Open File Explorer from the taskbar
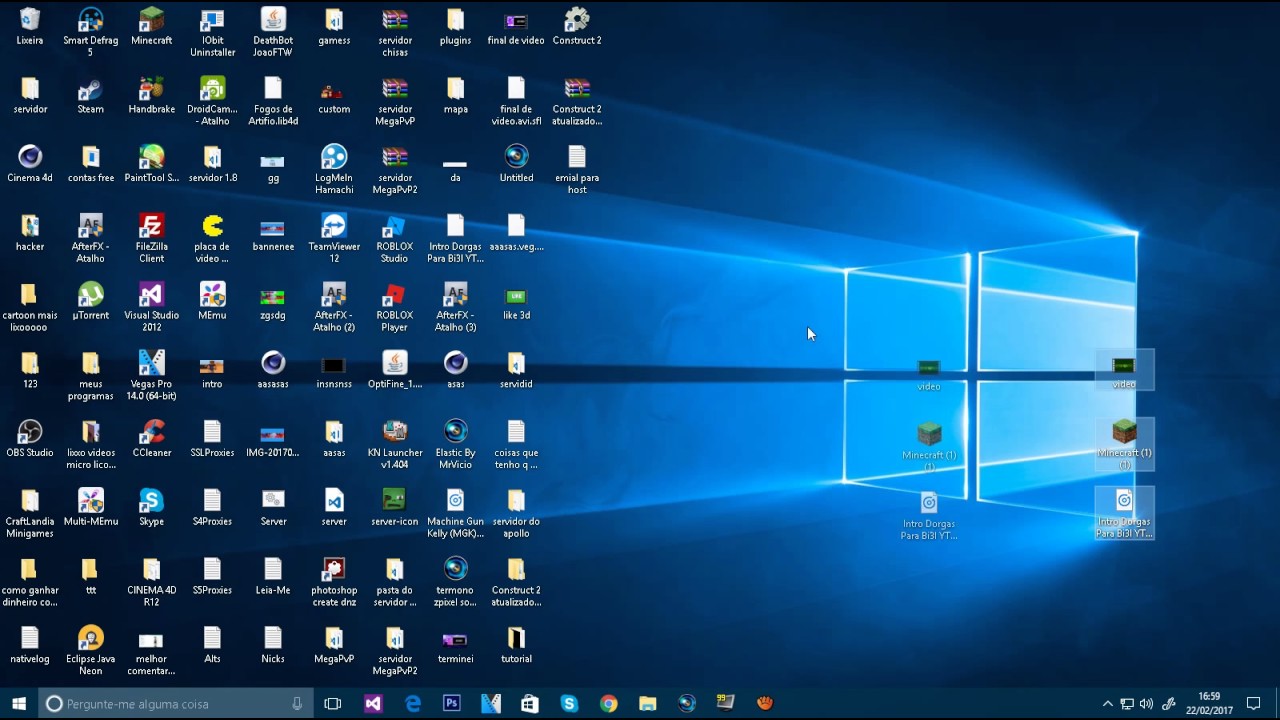 (x=647, y=704)
